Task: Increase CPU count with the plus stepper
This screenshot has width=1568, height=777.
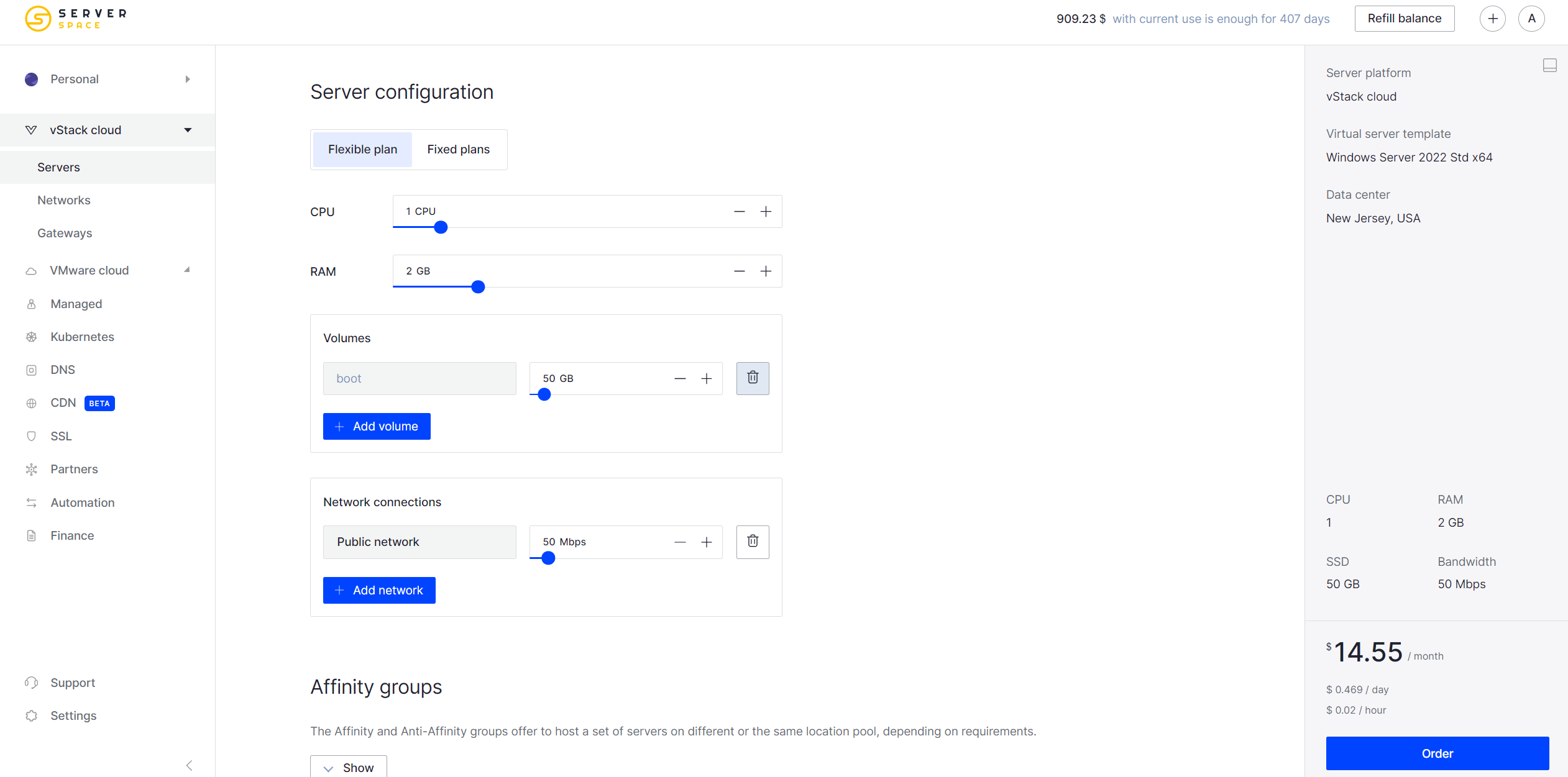Action: (x=766, y=212)
